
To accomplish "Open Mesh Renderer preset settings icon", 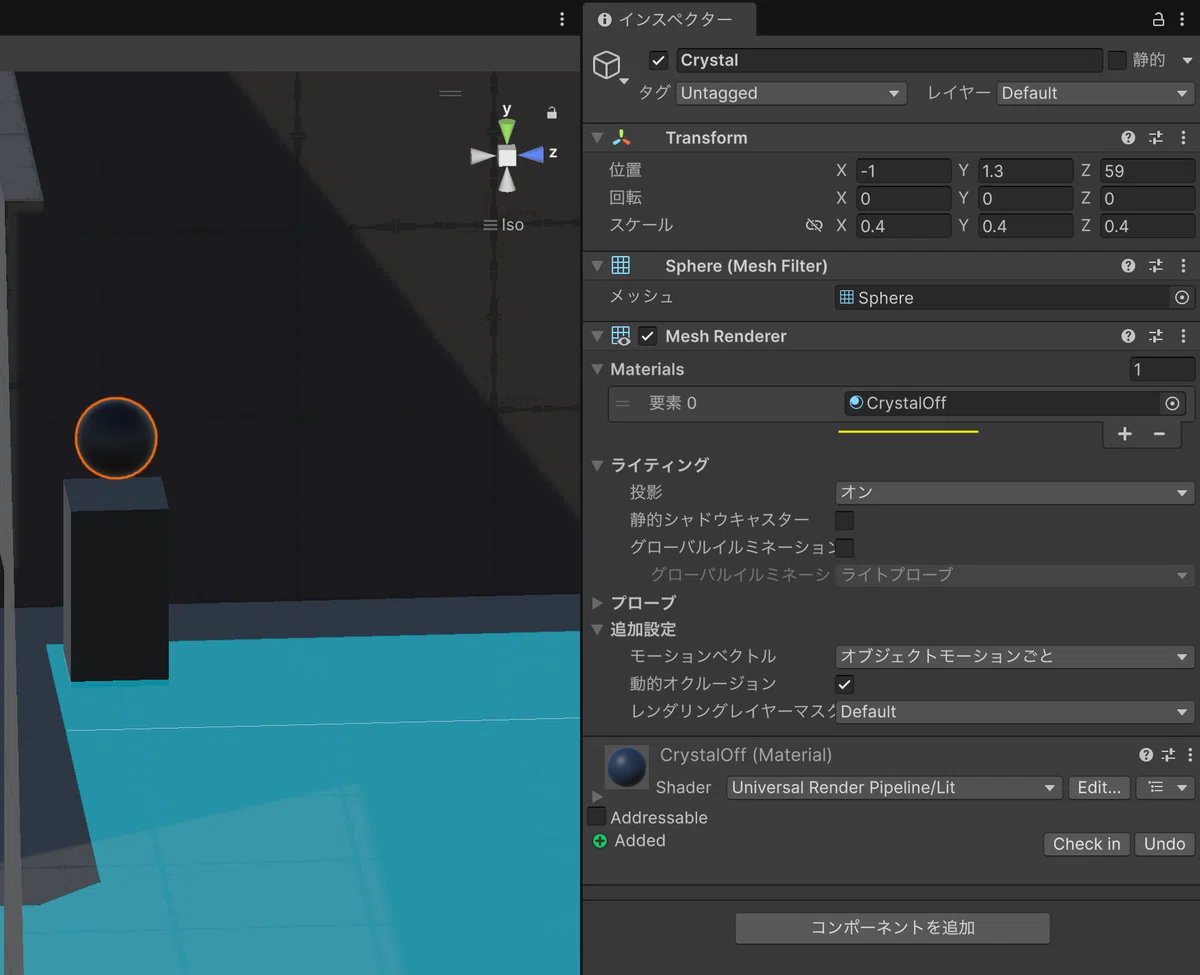I will pyautogui.click(x=1156, y=336).
